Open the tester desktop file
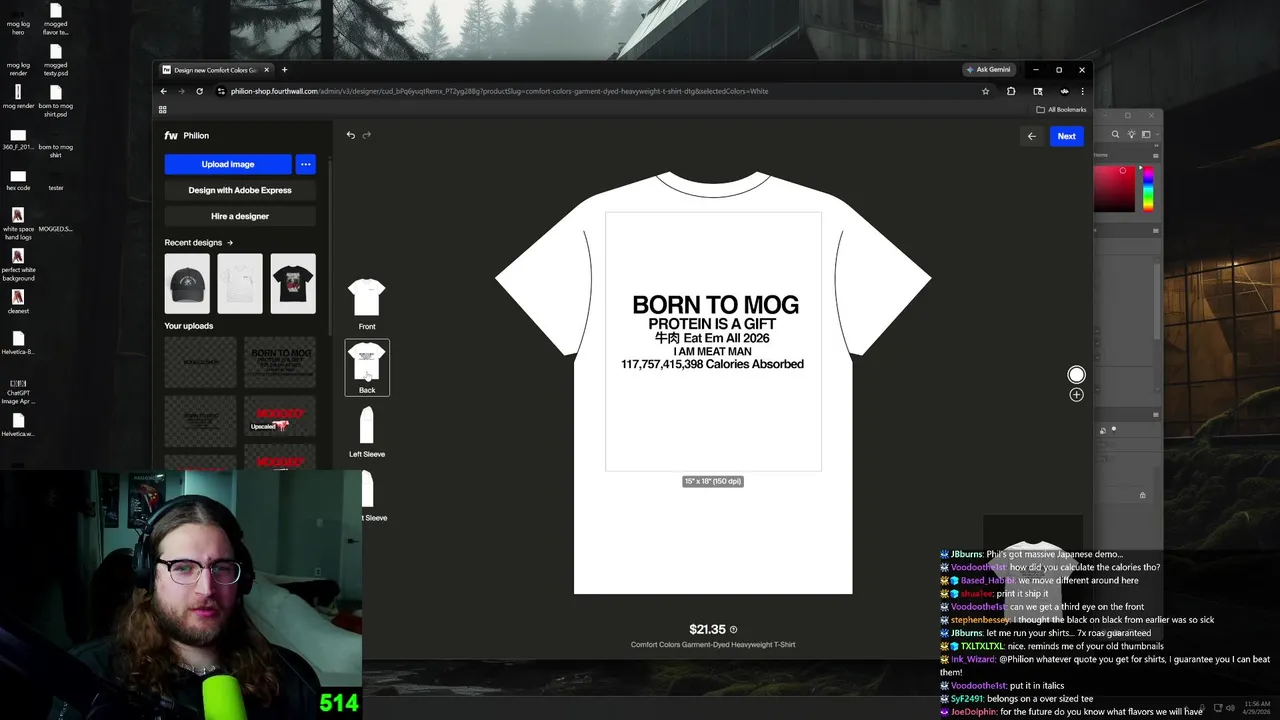The width and height of the screenshot is (1280, 720). pyautogui.click(x=56, y=180)
